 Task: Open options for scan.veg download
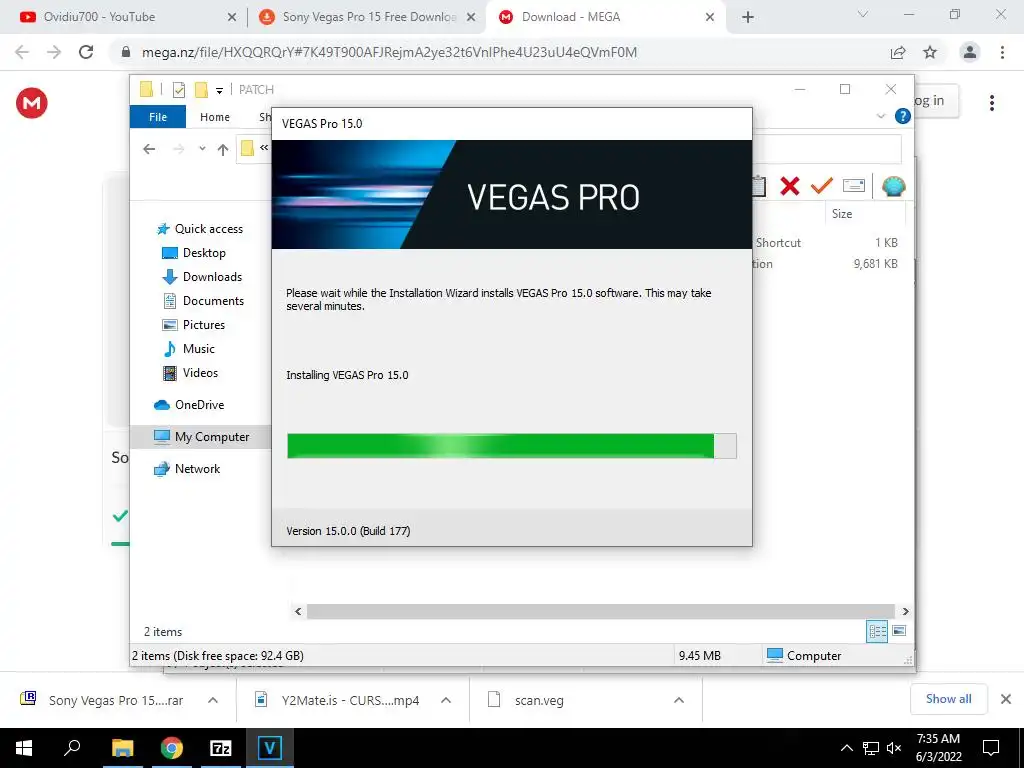pos(679,700)
